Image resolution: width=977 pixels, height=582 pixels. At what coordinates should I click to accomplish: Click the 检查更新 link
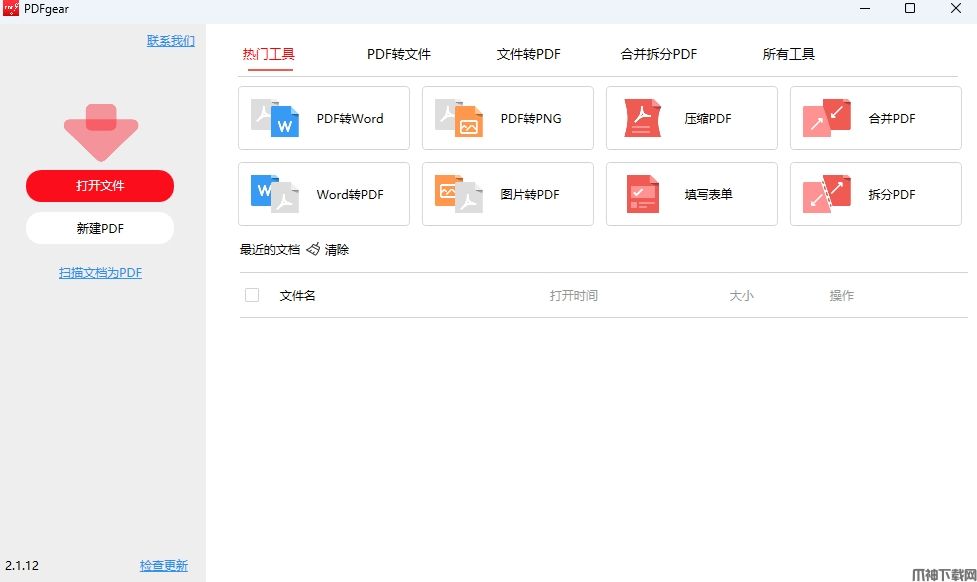164,566
